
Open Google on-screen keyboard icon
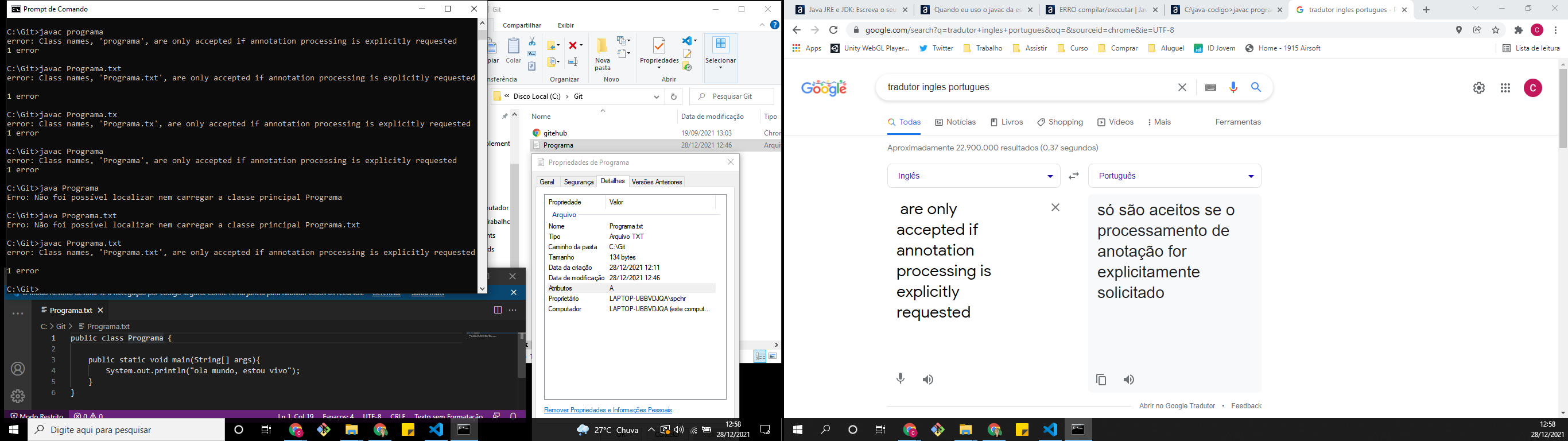pyautogui.click(x=1210, y=88)
